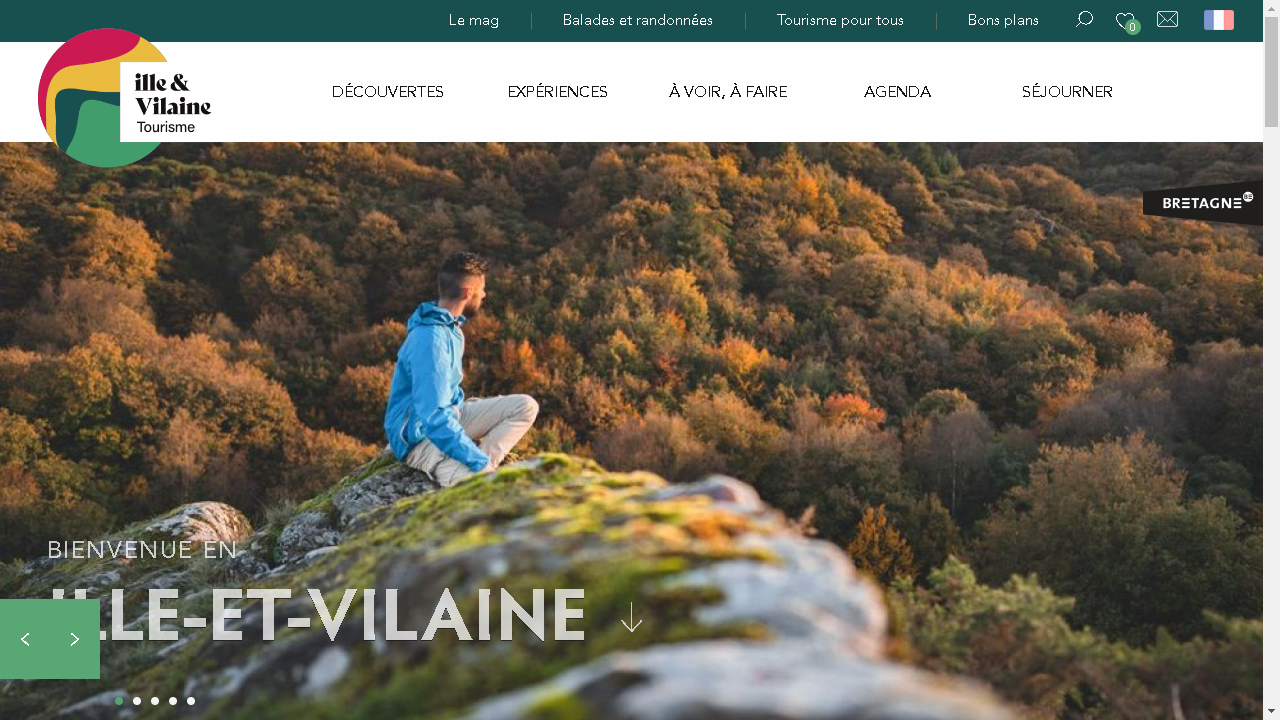1280x720 pixels.
Task: Follow the Le mag link
Action: point(474,20)
